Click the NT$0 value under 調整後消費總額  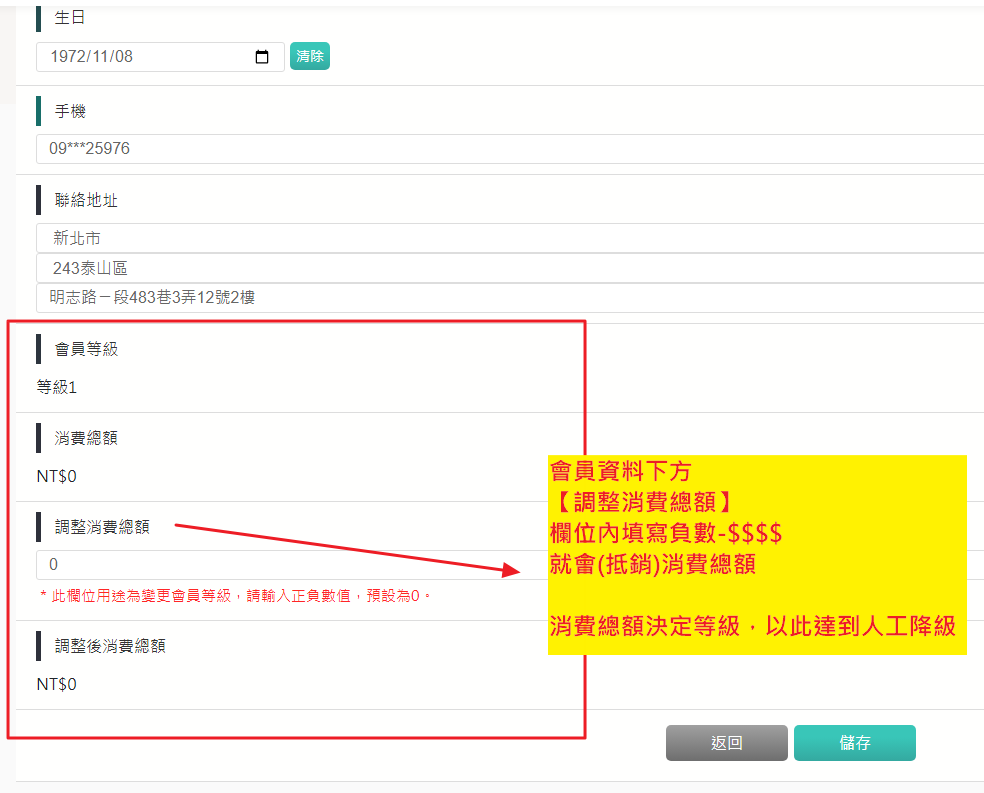click(x=56, y=684)
